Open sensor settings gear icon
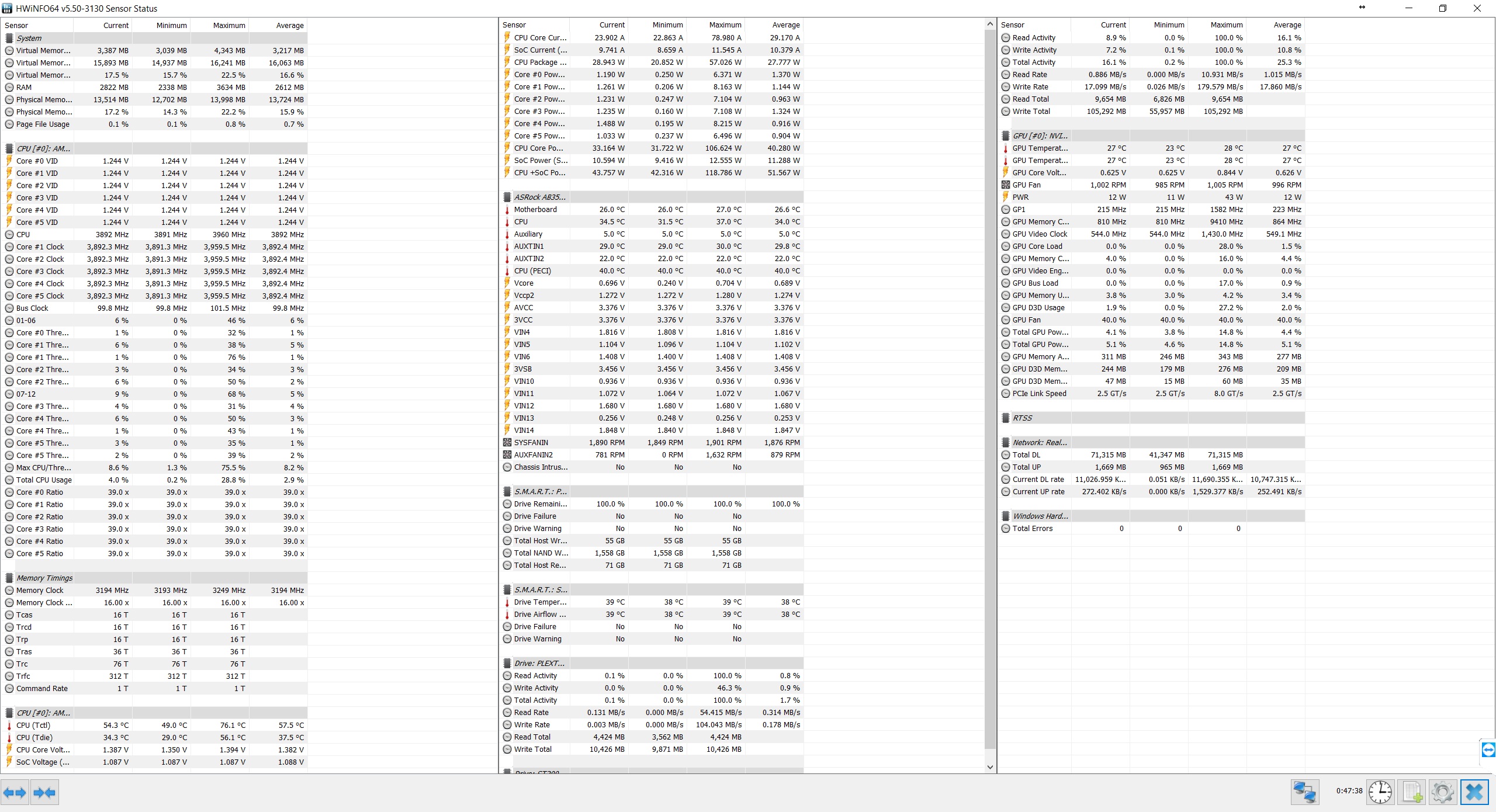The height and width of the screenshot is (812, 1496). point(1443,792)
